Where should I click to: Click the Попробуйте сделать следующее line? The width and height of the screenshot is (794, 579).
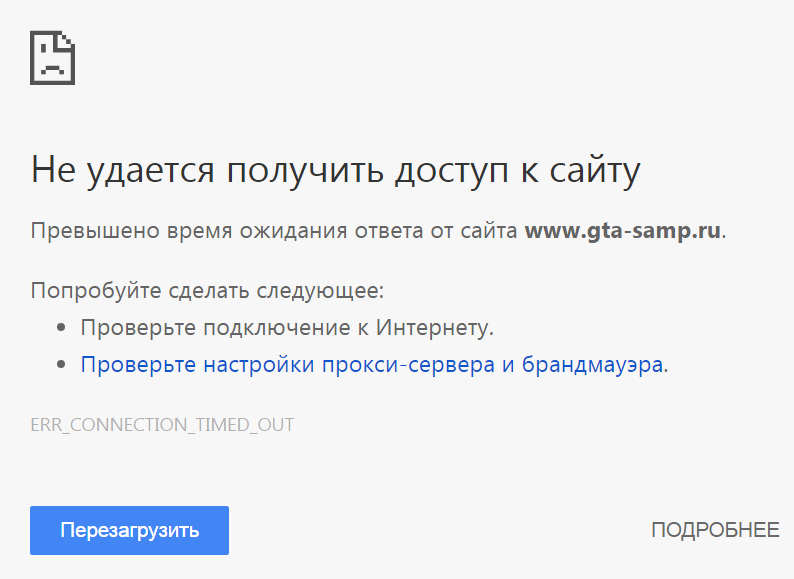(207, 291)
